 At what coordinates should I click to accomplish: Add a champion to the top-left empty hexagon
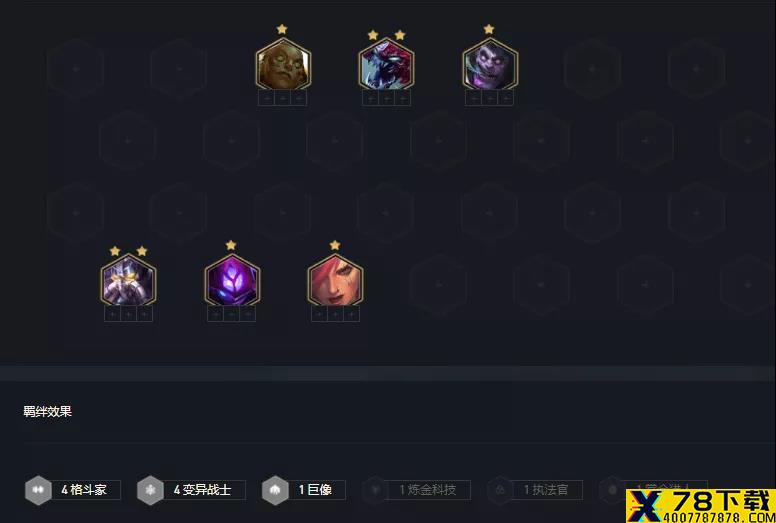pos(76,69)
